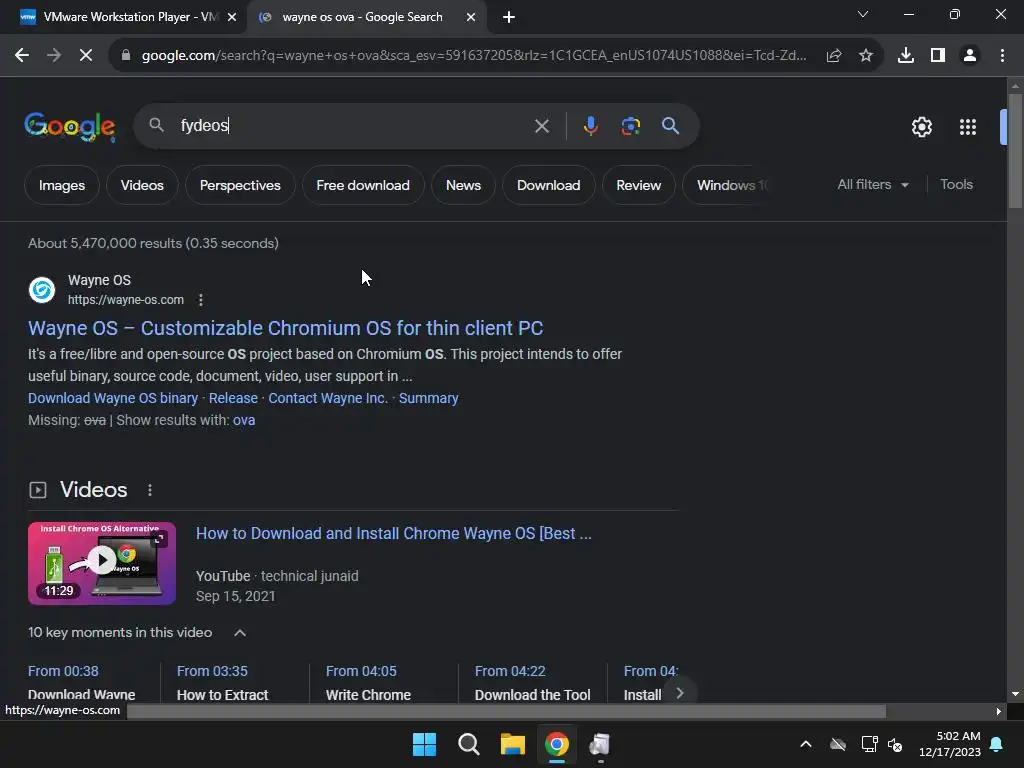
Task: Stop loading the page
Action: click(86, 56)
